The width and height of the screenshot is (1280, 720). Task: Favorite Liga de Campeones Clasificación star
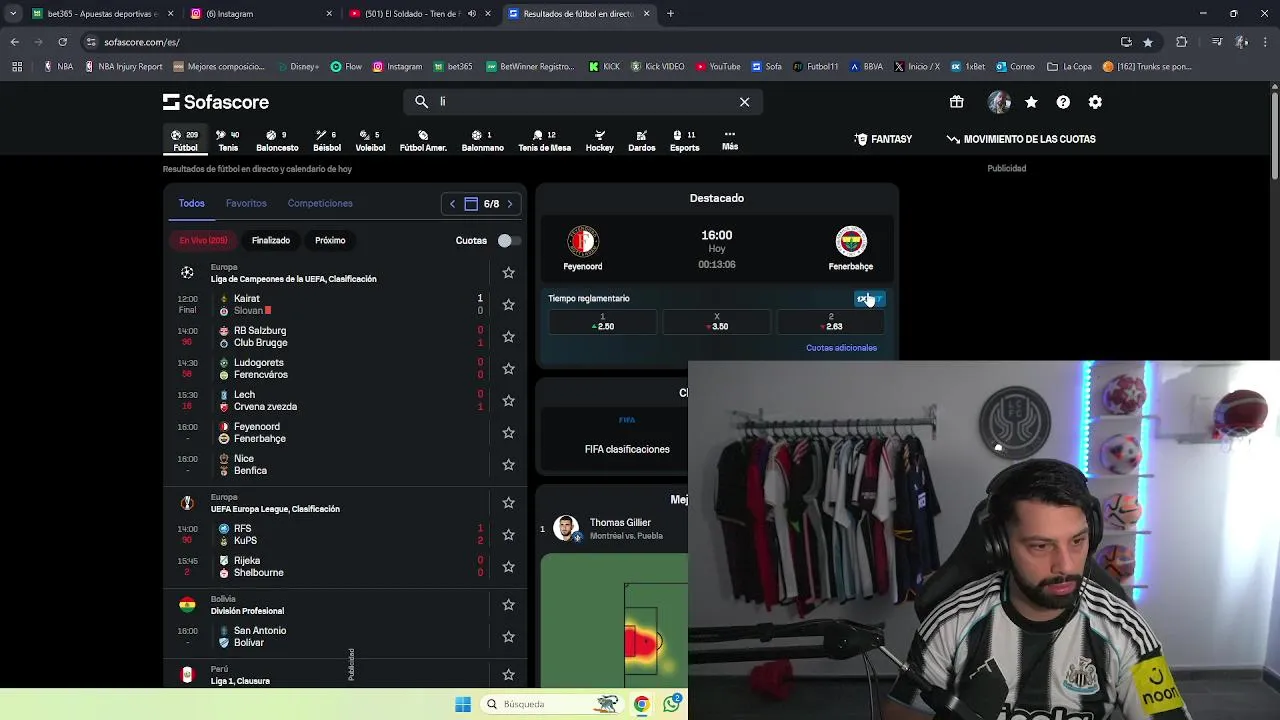[x=508, y=273]
